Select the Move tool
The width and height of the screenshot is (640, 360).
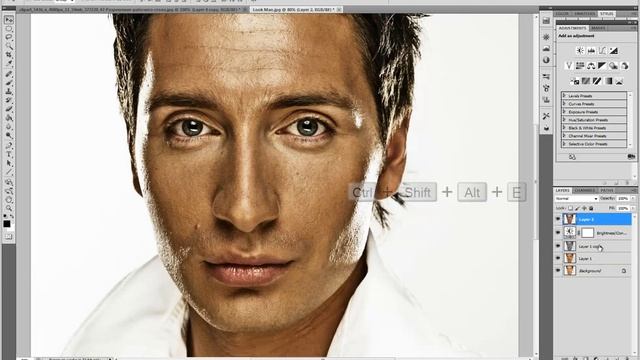[x=9, y=20]
